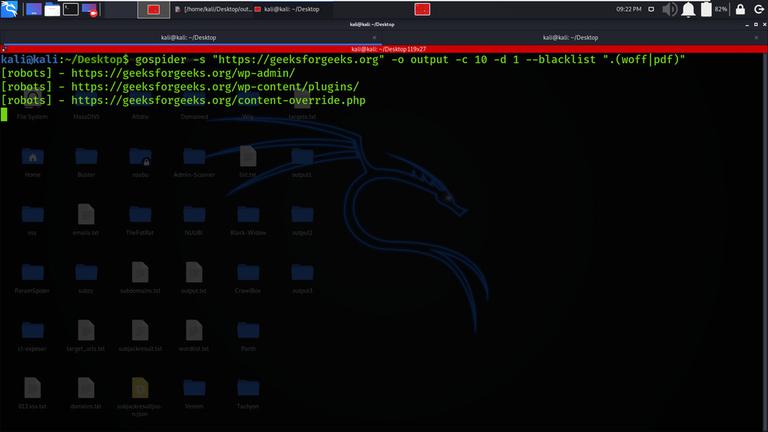768x432 pixels.
Task: Click the content-override.php URL
Action: [x=218, y=100]
